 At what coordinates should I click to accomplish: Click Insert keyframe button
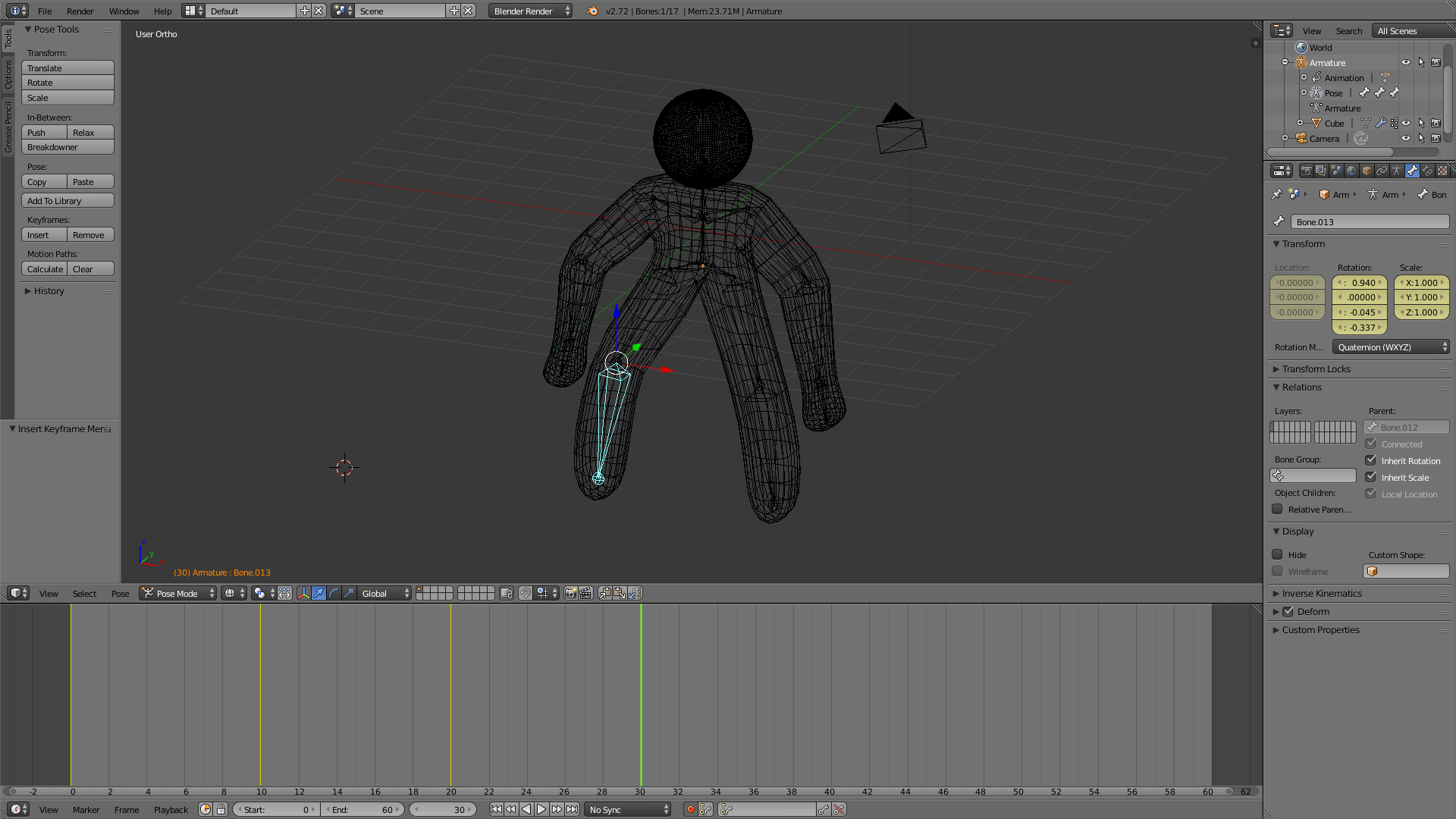click(x=44, y=235)
